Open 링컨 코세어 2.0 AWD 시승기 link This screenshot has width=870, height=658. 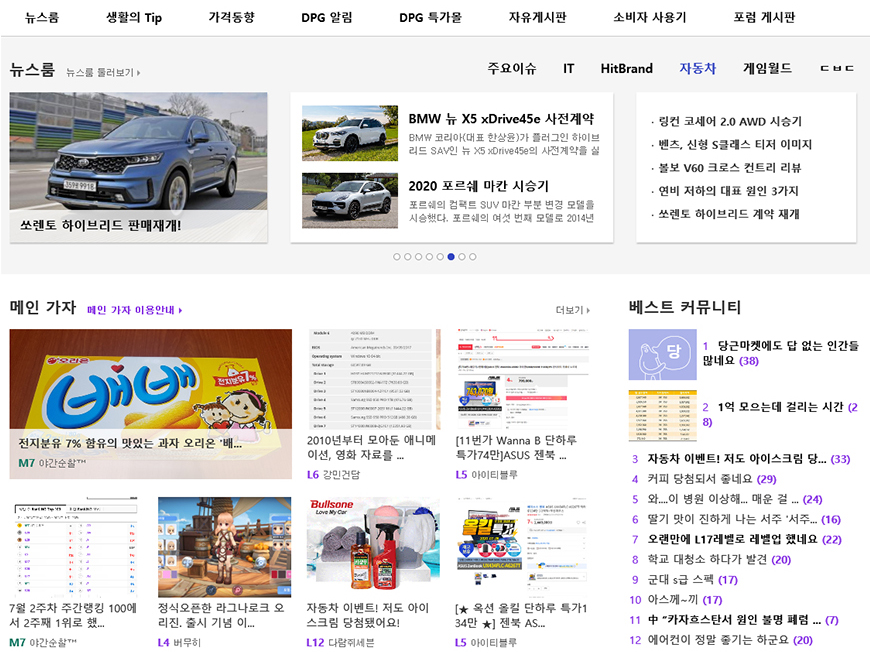[x=729, y=122]
